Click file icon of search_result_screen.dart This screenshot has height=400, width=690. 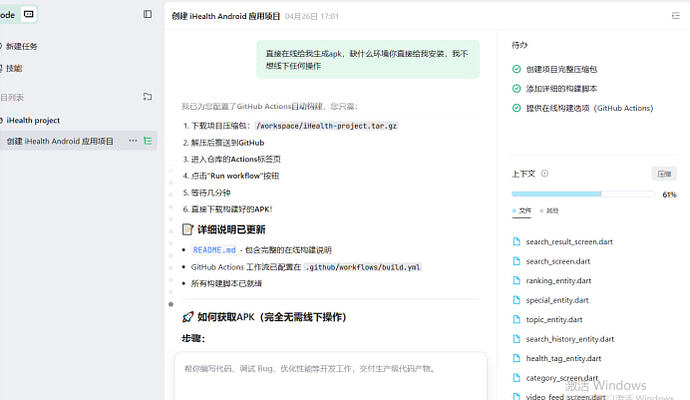(x=517, y=242)
